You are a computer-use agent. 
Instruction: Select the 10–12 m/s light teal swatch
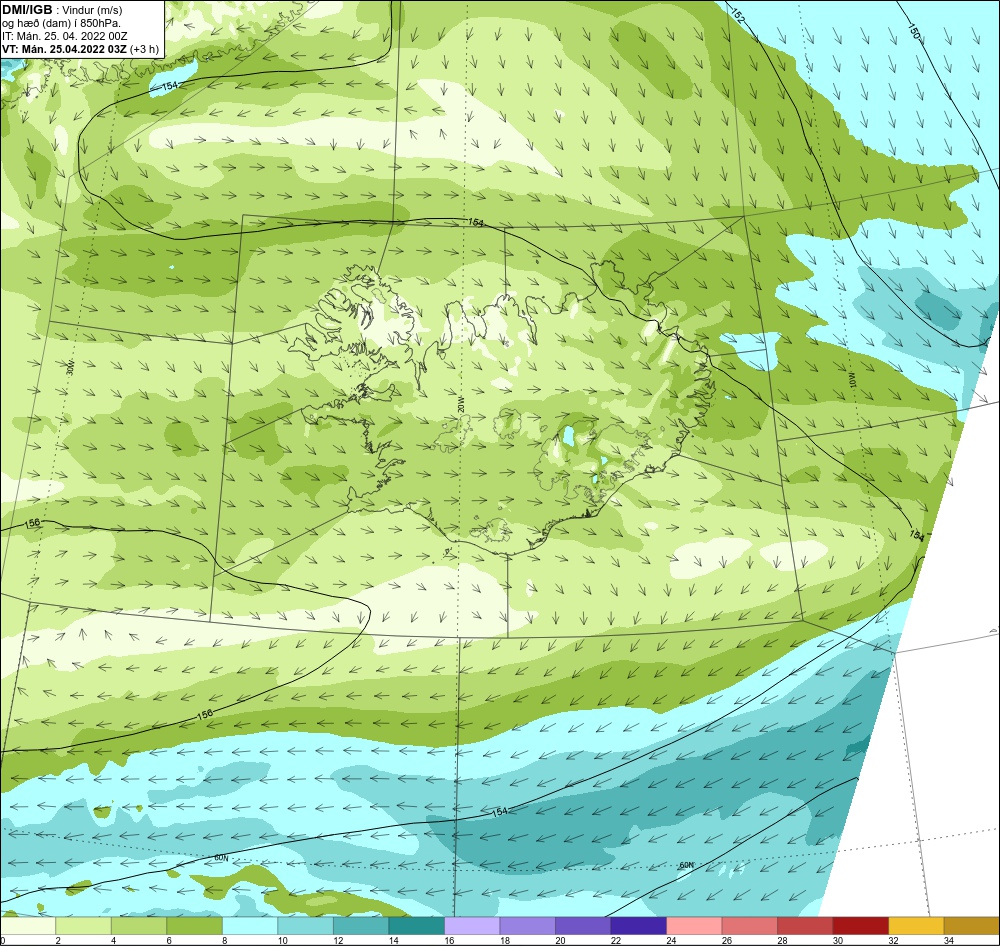pyautogui.click(x=305, y=926)
